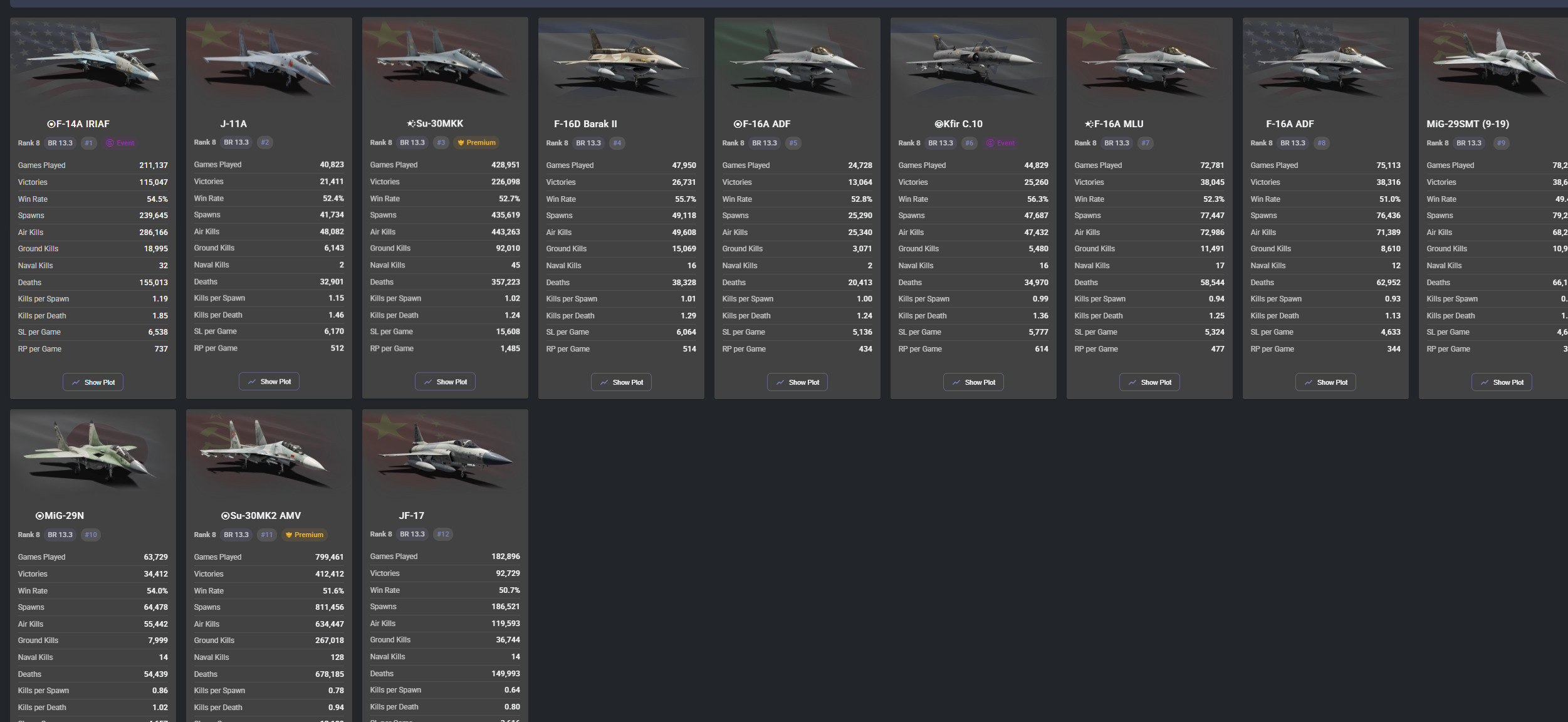This screenshot has width=1568, height=722.
Task: Click the Su-30MK2 AMV Naval Kills value 128
Action: pos(337,657)
